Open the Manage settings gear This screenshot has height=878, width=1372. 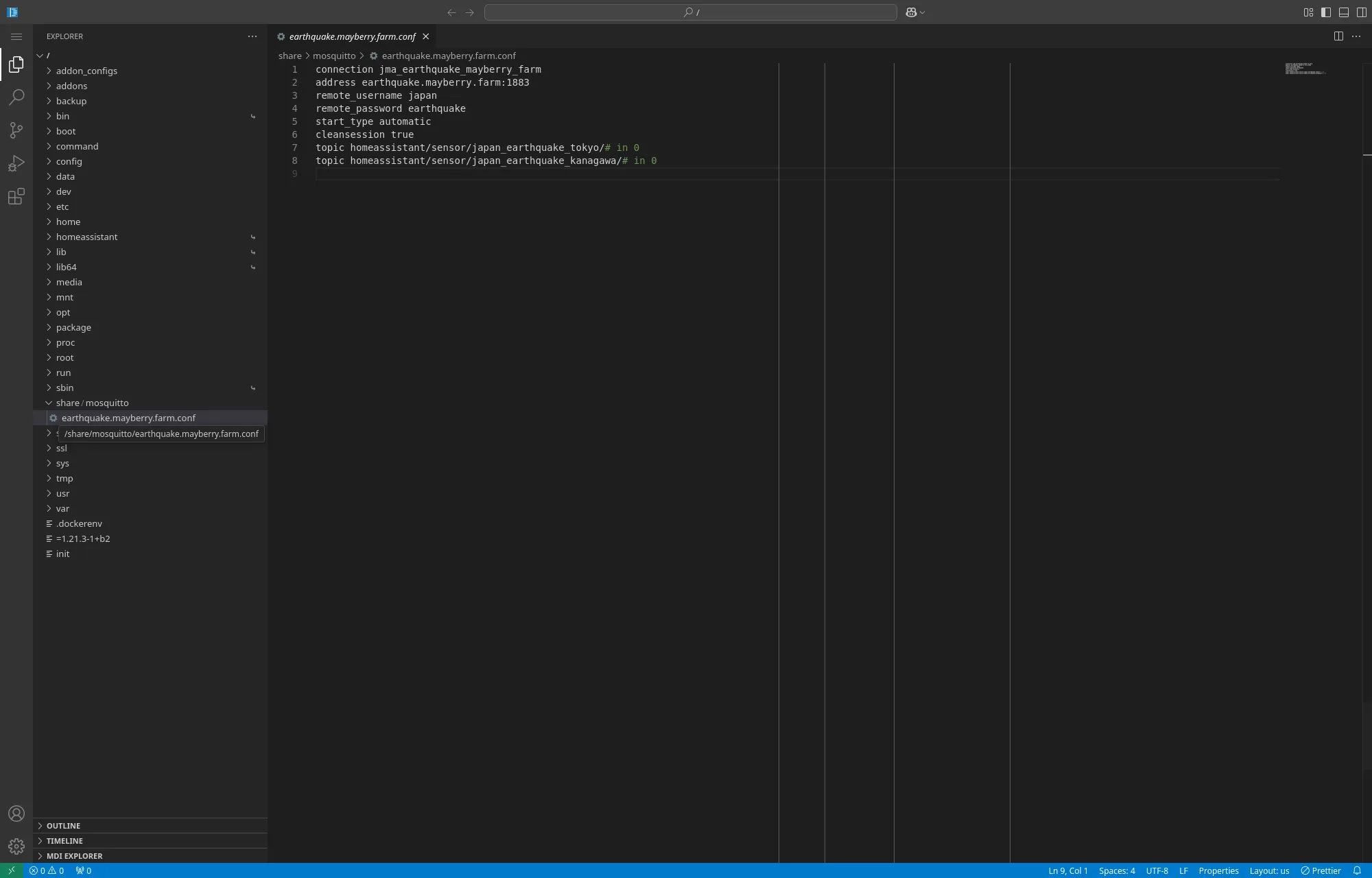coord(16,846)
